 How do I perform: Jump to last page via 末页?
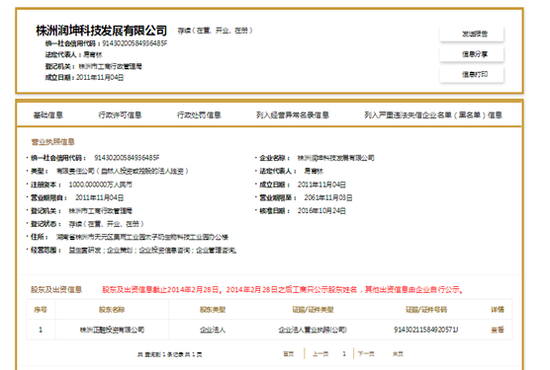coord(398,354)
